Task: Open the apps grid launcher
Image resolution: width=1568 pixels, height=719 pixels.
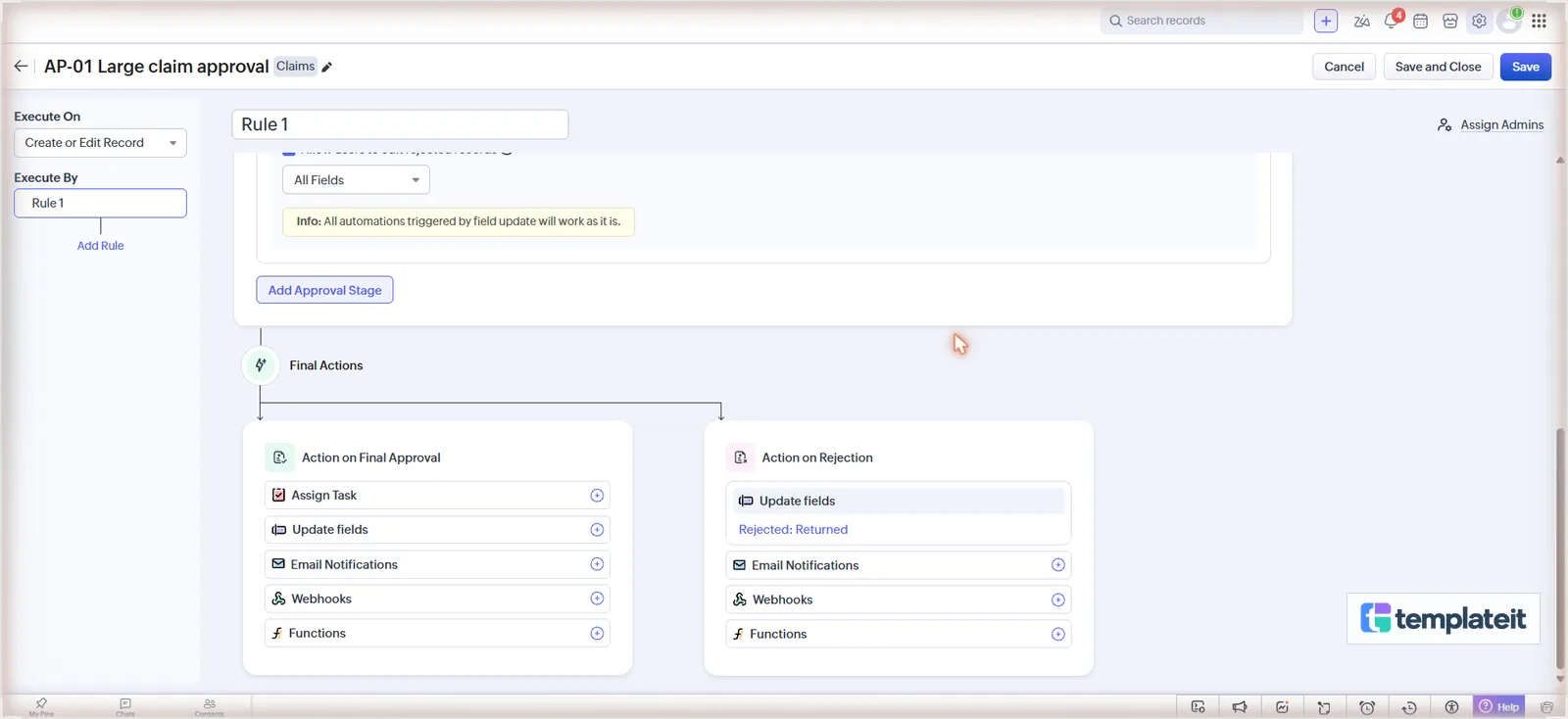Action: pos(1539,21)
